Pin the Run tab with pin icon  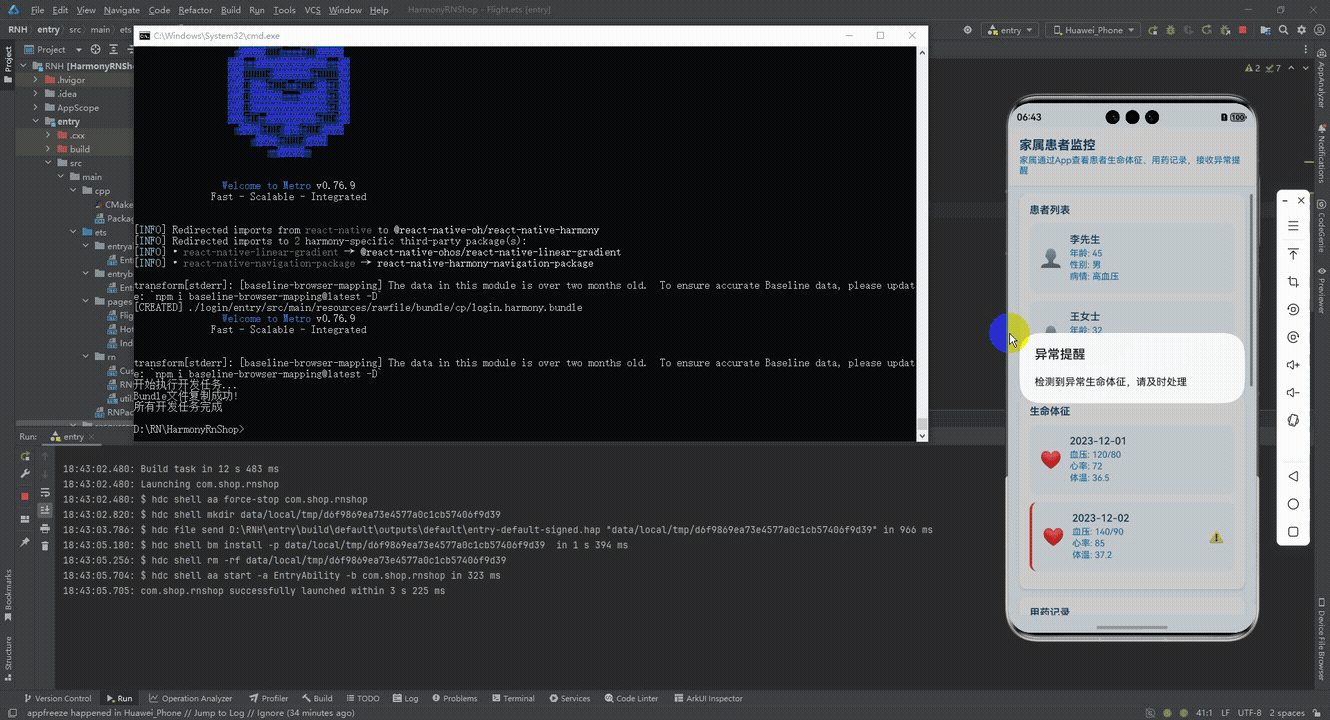(25, 542)
